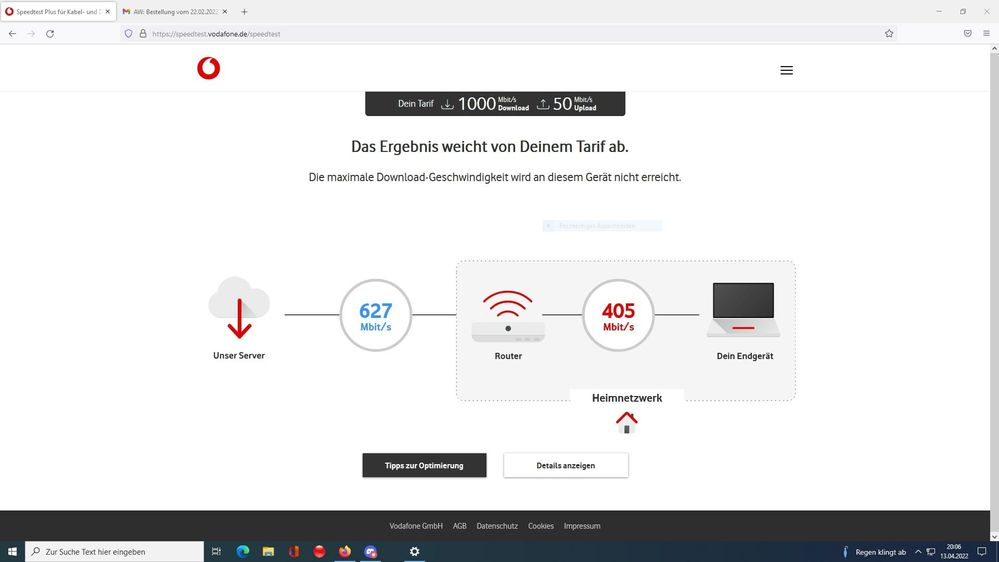Close the AW: Bestellung tab

point(224,11)
